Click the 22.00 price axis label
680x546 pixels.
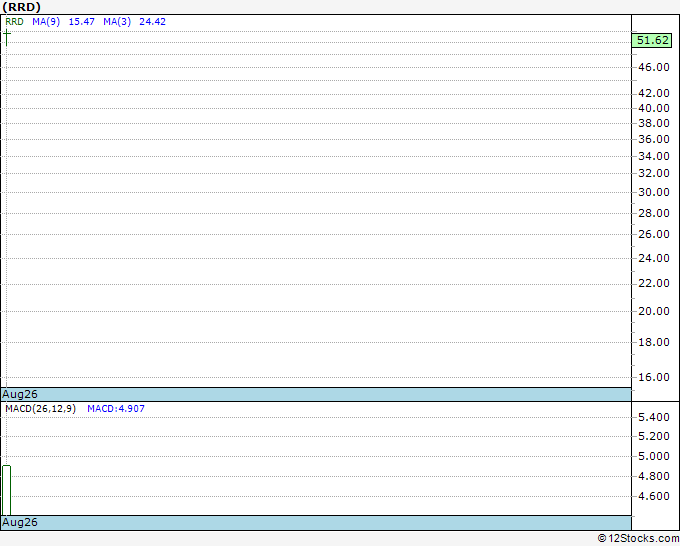click(x=654, y=284)
